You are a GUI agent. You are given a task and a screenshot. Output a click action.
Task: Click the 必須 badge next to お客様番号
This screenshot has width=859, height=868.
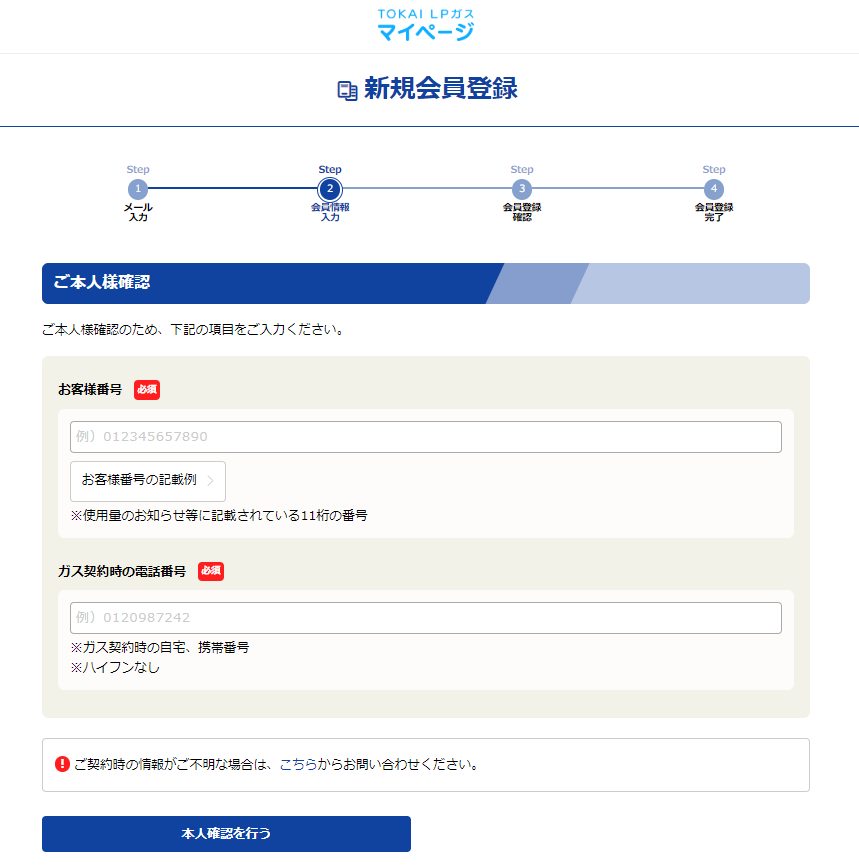coord(146,390)
